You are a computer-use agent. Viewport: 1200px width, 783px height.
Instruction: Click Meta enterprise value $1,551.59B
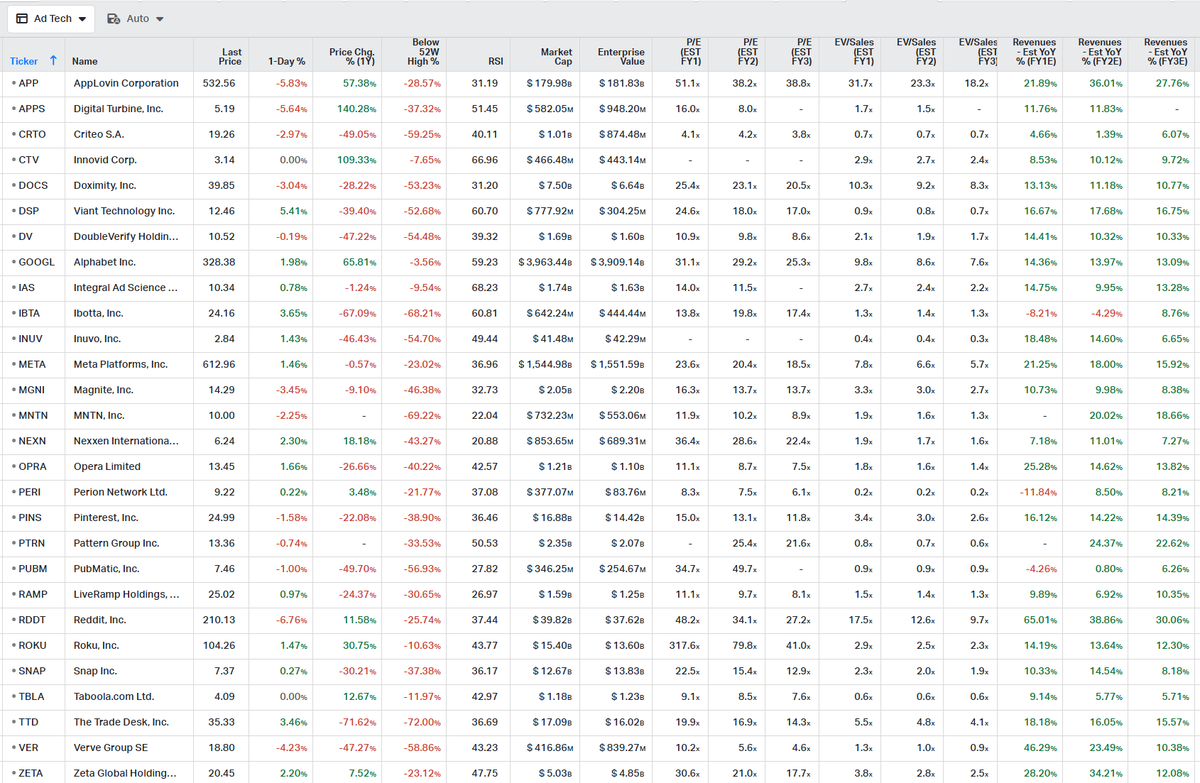coord(618,364)
